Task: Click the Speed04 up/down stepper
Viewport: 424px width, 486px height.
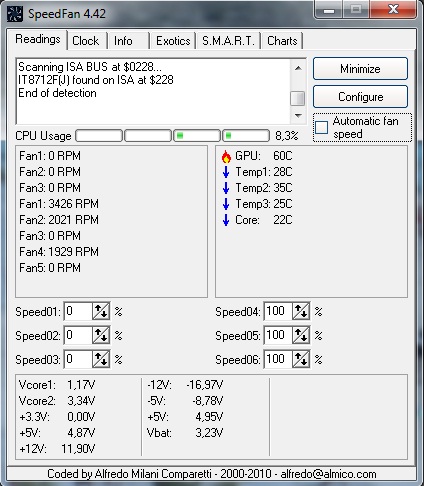Action: coord(301,311)
